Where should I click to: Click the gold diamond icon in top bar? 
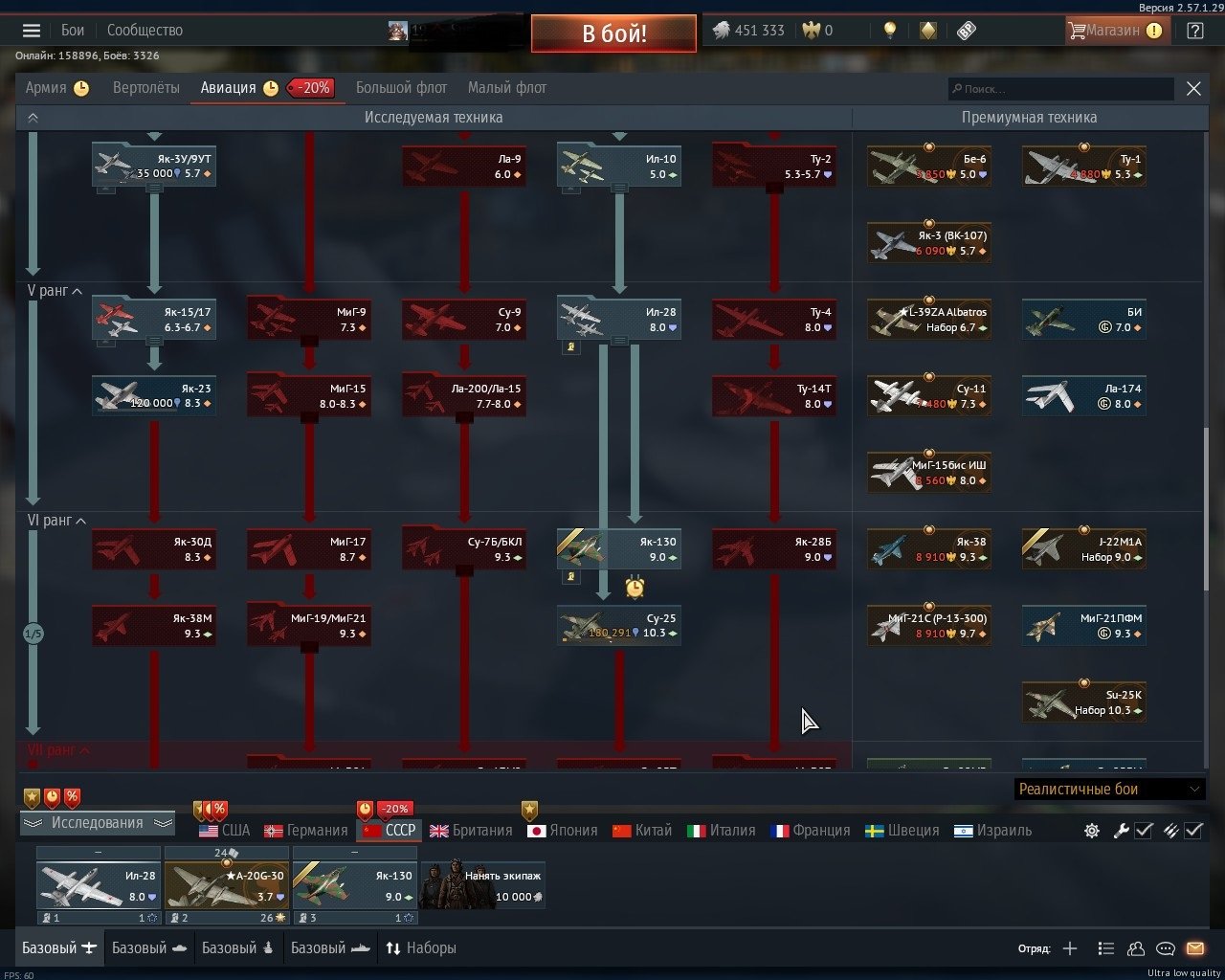[927, 31]
